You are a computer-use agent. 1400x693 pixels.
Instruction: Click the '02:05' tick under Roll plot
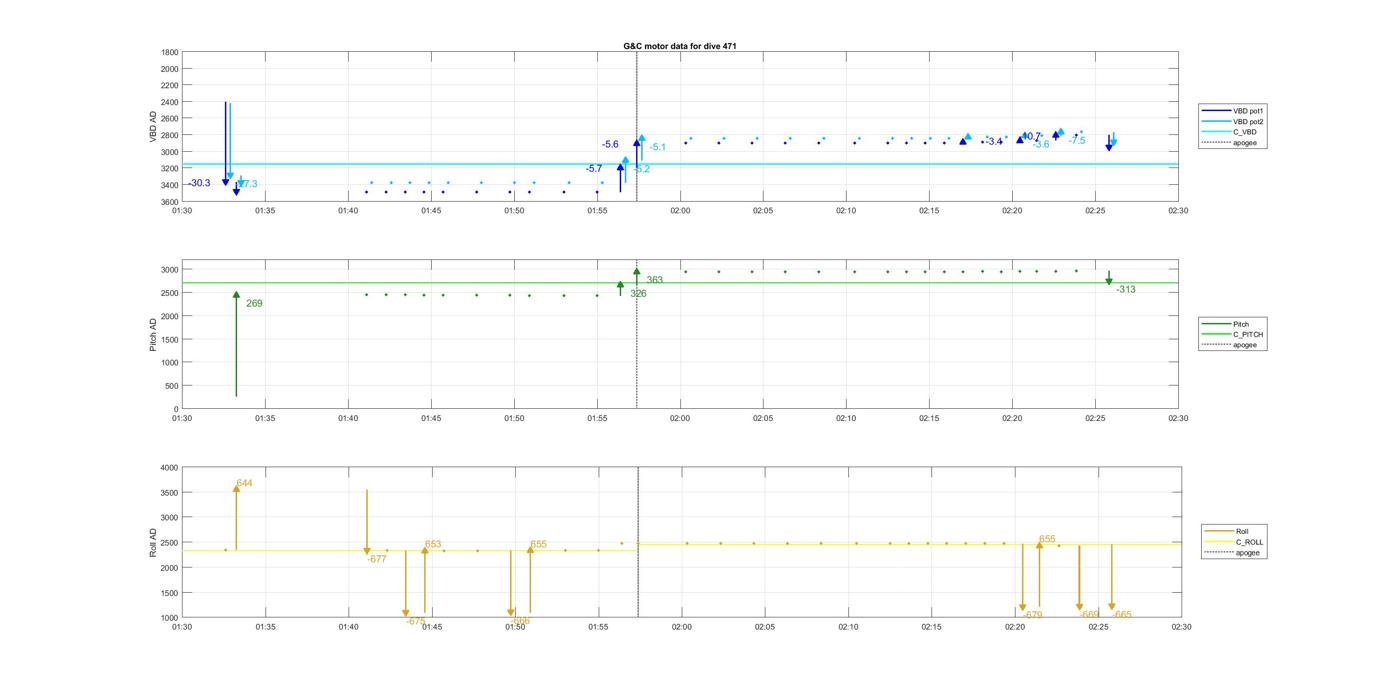tap(765, 627)
